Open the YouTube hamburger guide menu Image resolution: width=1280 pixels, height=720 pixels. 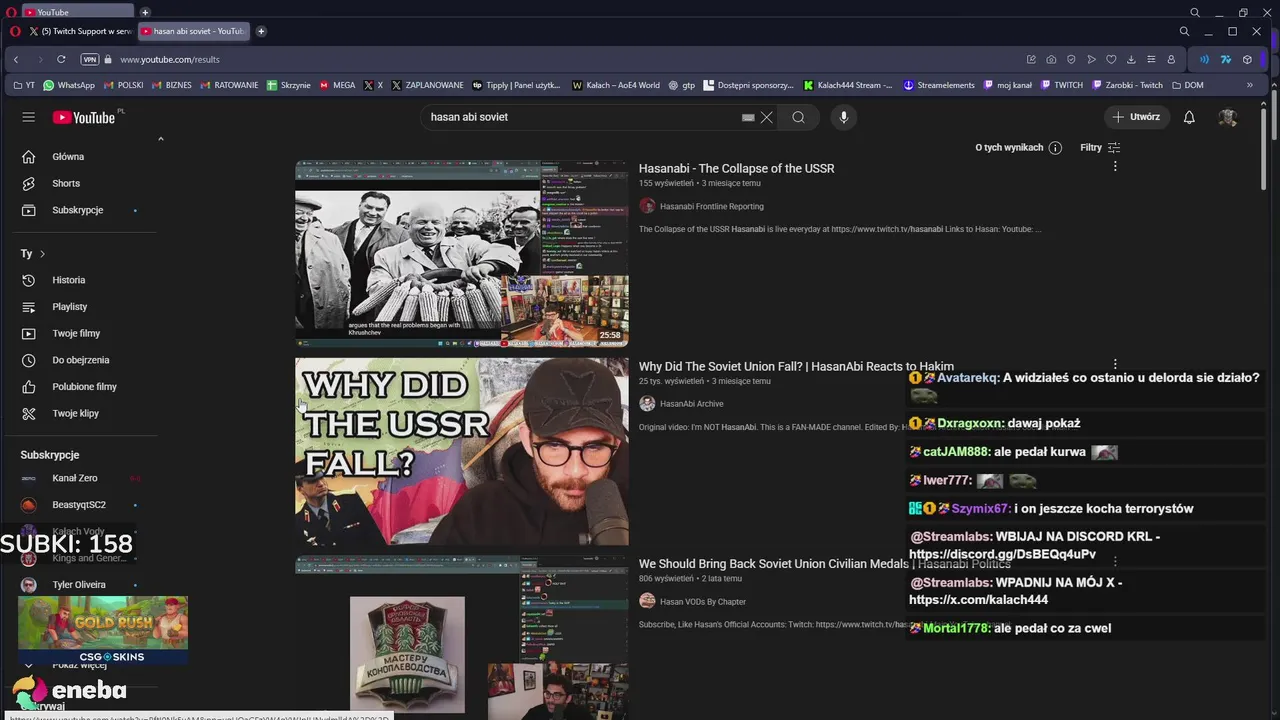tap(29, 117)
